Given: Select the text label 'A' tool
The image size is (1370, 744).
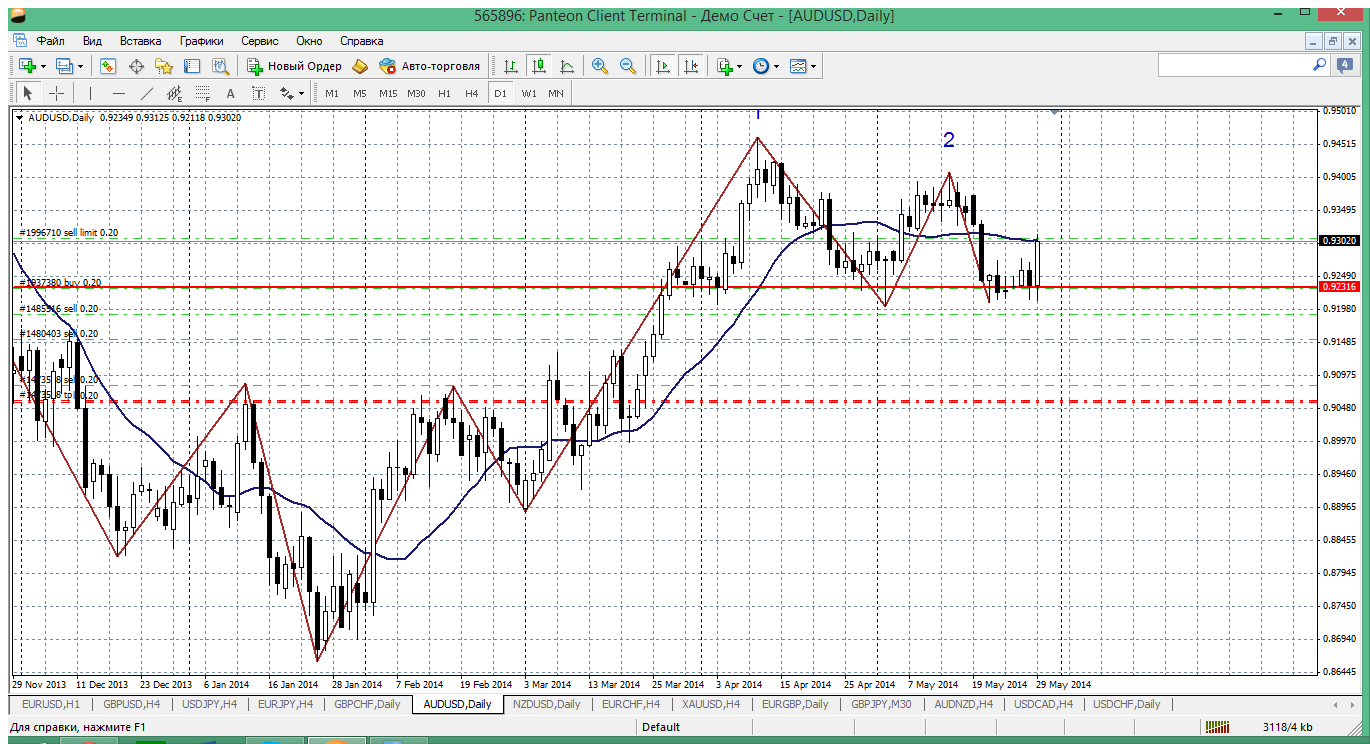Looking at the screenshot, I should (230, 93).
